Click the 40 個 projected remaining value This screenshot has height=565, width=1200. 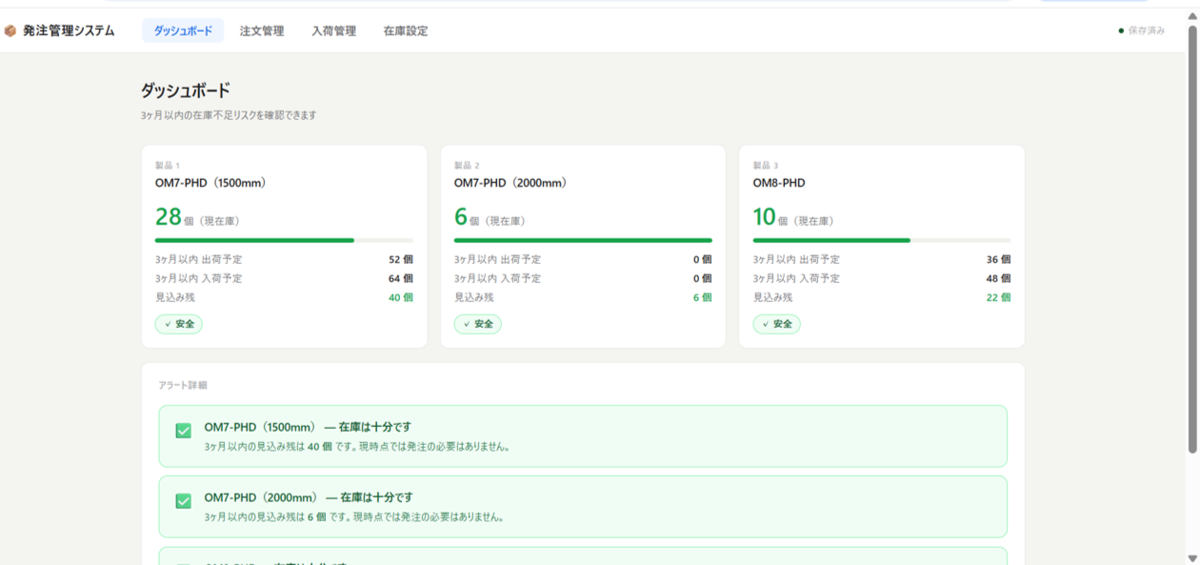click(400, 297)
